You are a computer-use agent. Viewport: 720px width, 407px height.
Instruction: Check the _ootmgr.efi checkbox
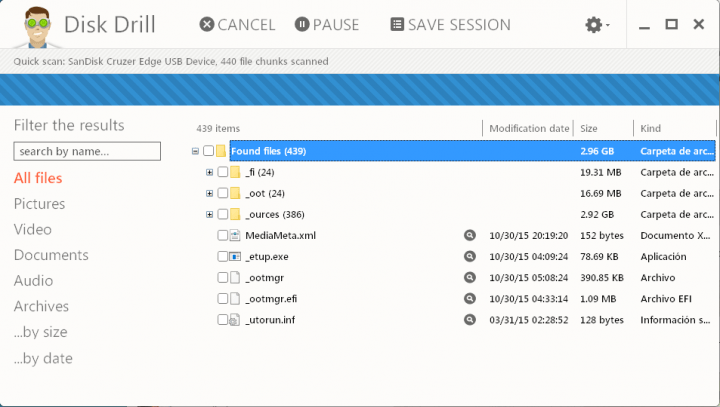pos(223,299)
